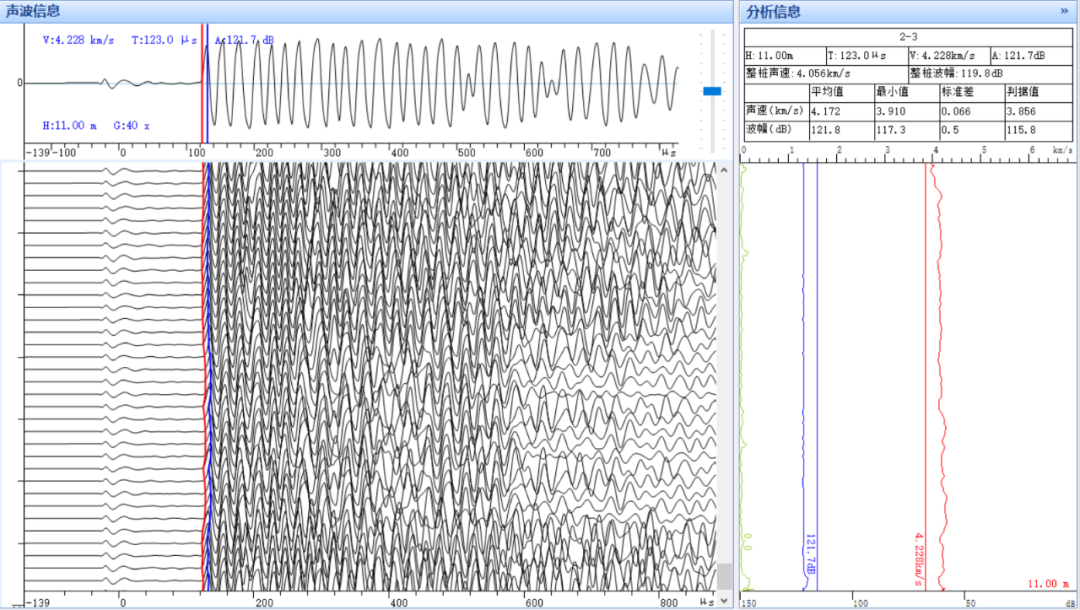Click the 标准差 column header
Screen dimensions: 1080x610
972,92
